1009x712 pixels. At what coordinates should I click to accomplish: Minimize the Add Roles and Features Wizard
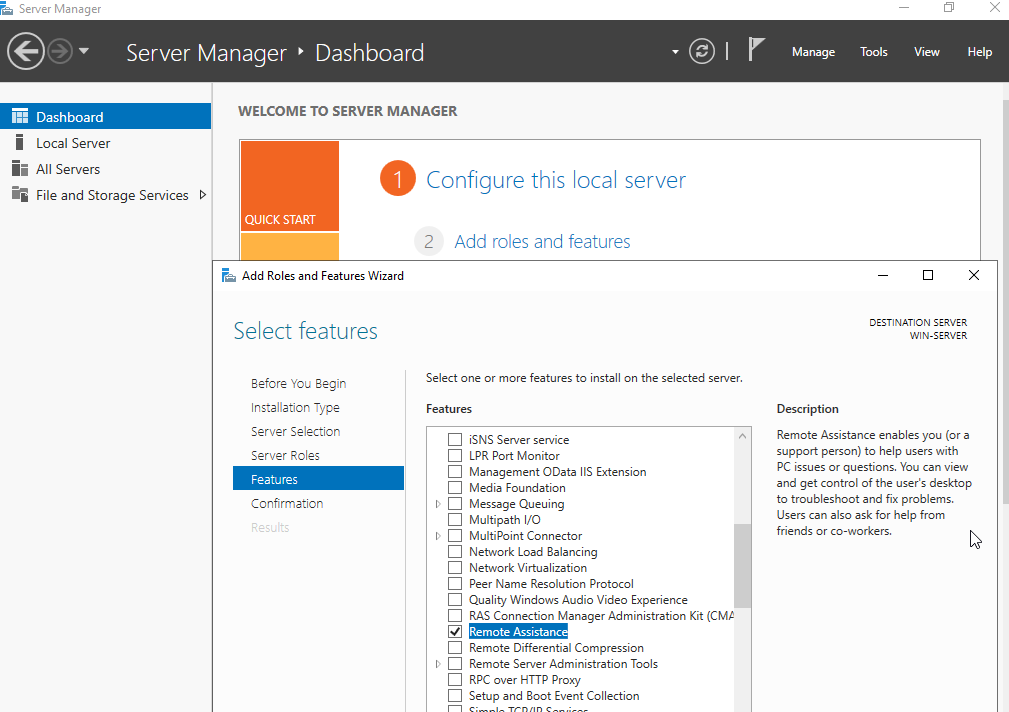pos(883,276)
